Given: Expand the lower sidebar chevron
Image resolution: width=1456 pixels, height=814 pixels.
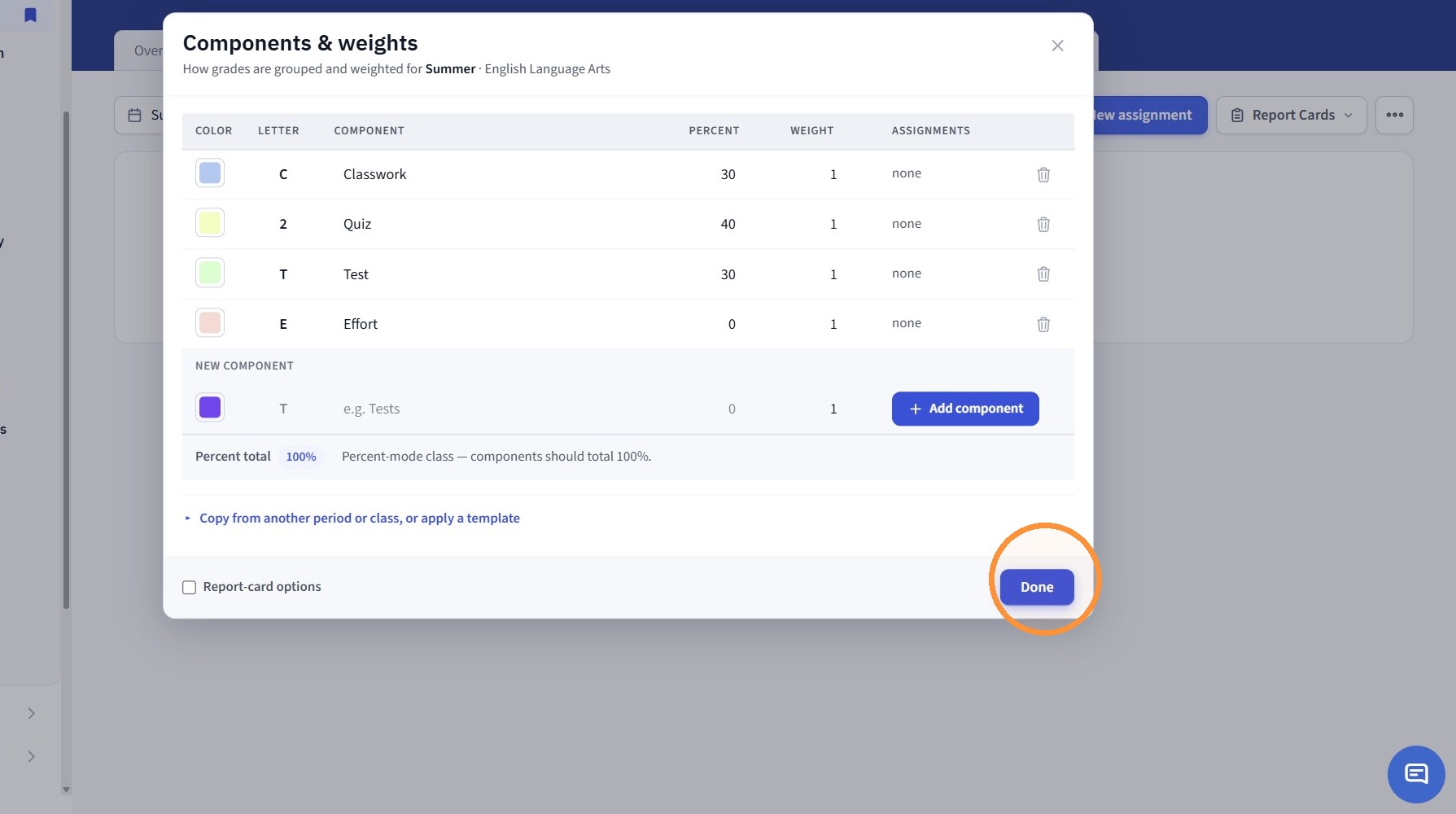Looking at the screenshot, I should click(x=31, y=756).
